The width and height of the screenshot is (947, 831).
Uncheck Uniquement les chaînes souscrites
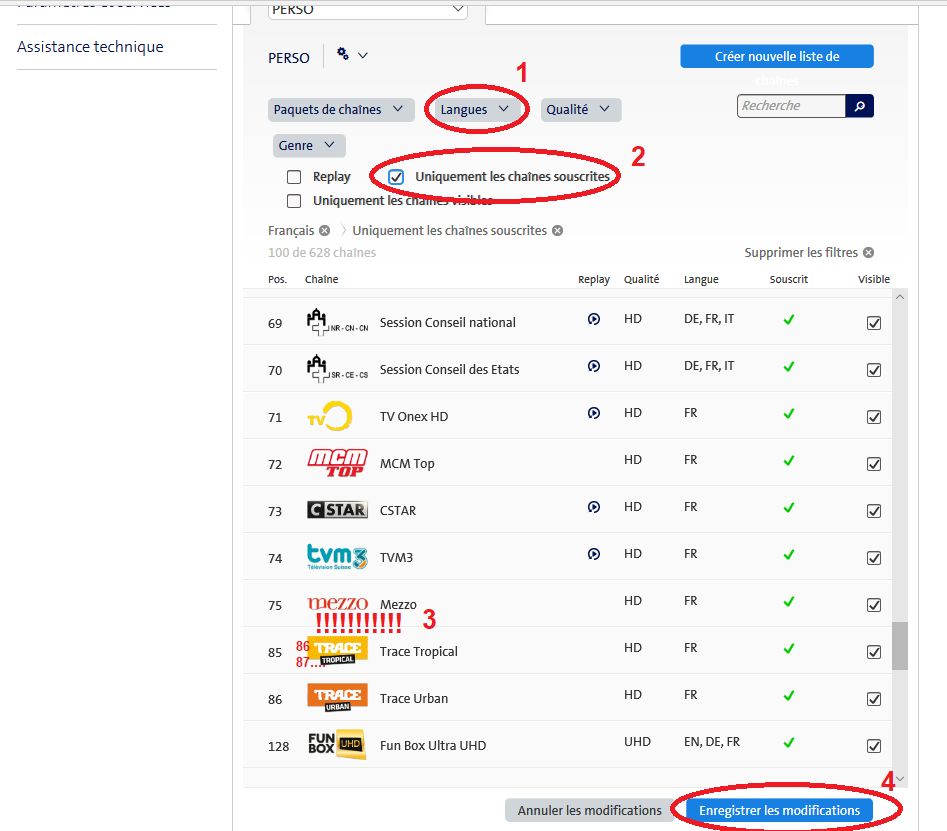click(x=396, y=177)
